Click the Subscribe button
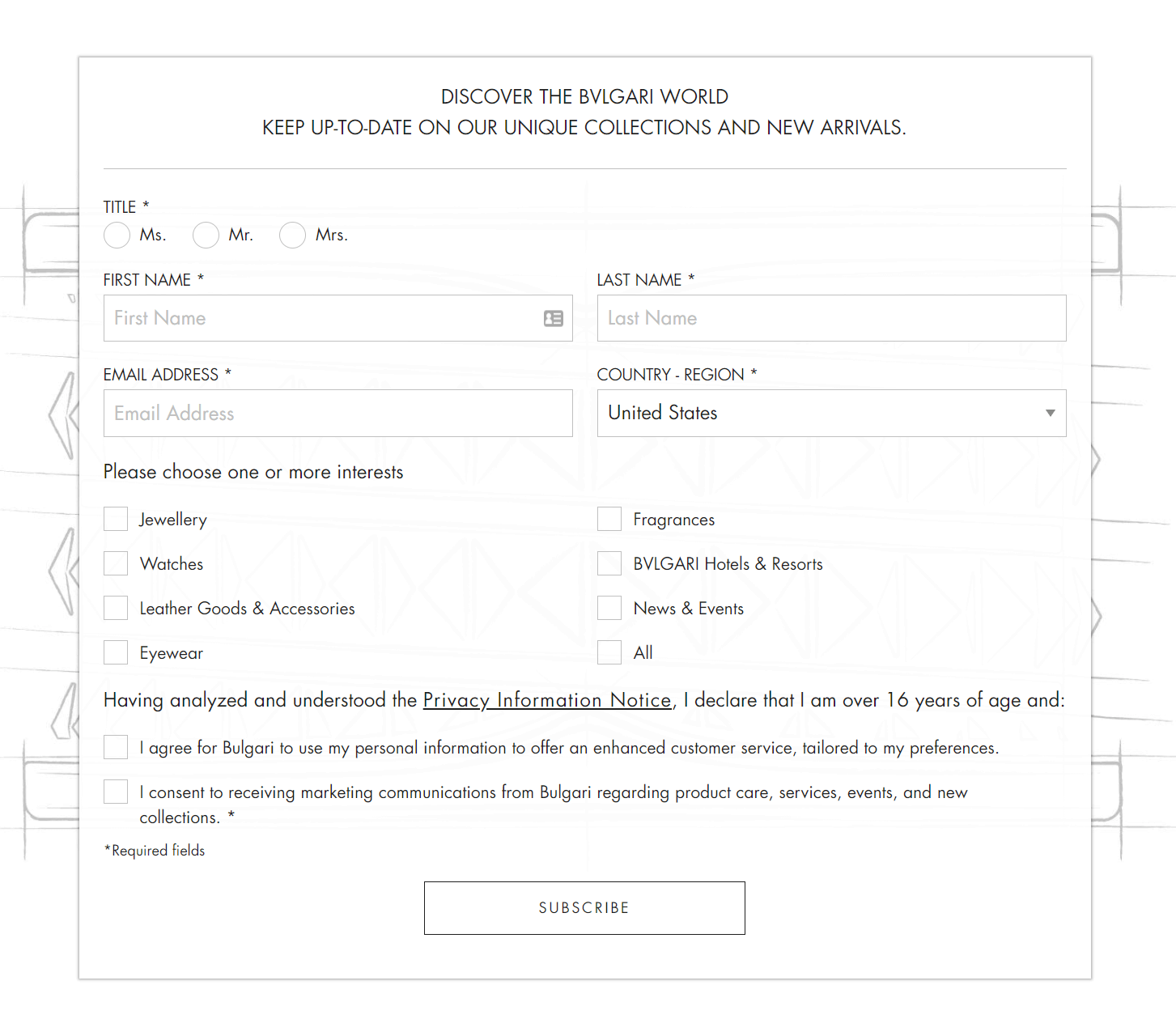The width and height of the screenshot is (1176, 1036). click(584, 907)
